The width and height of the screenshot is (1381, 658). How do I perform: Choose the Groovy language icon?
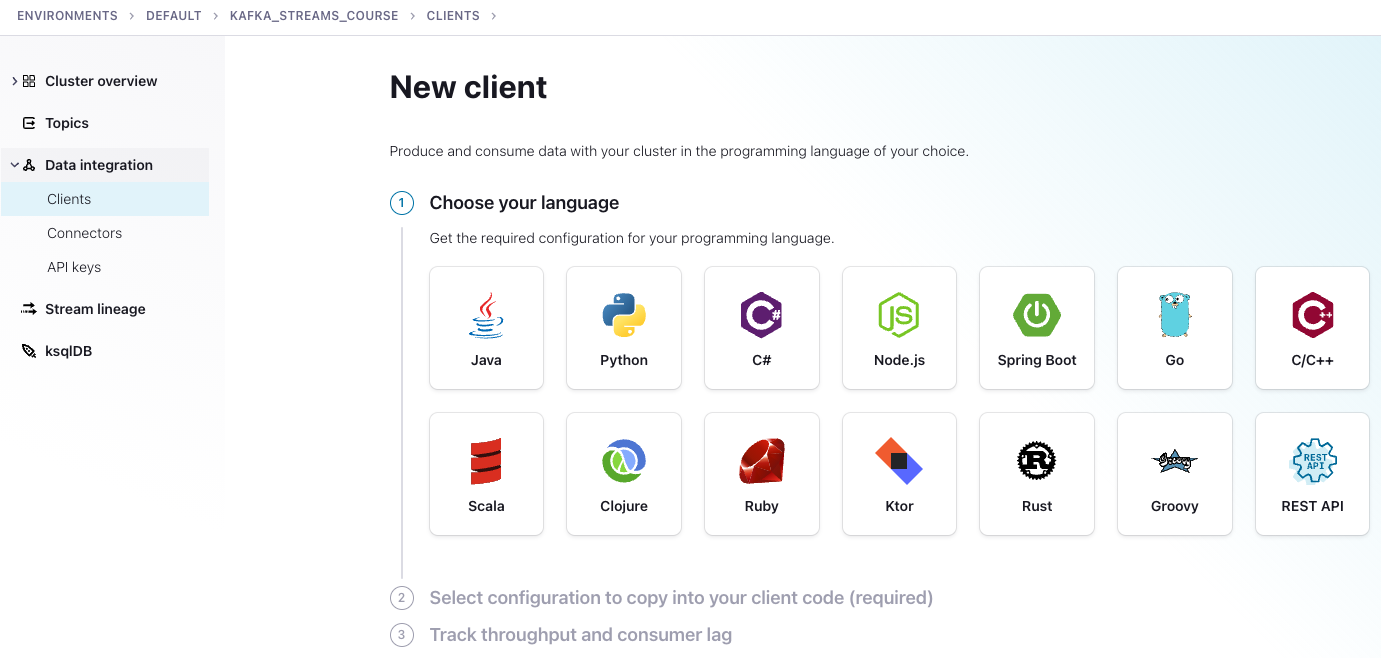[1175, 461]
